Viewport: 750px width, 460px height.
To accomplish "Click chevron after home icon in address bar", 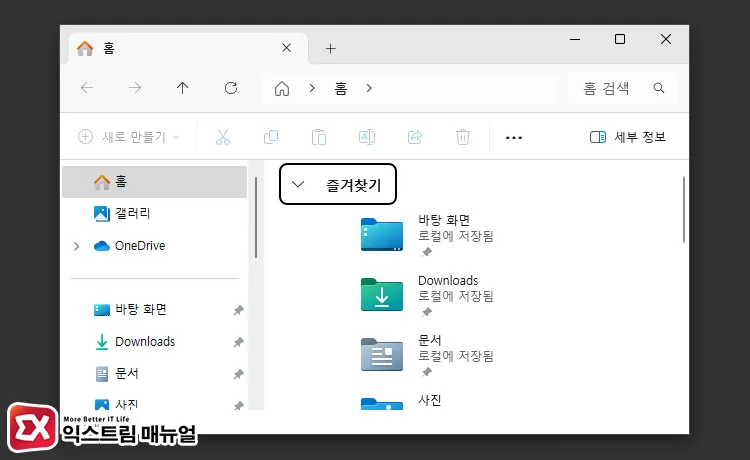I will pos(312,88).
